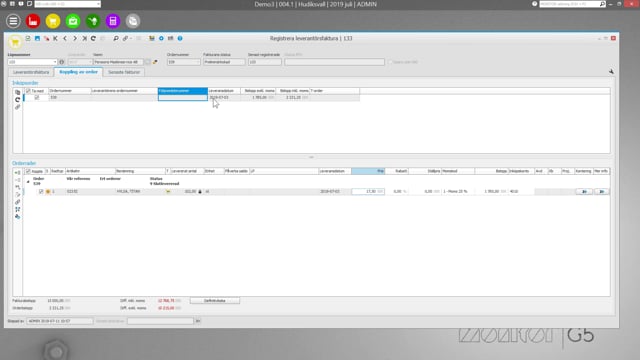Click the Benämning column header

140,171
